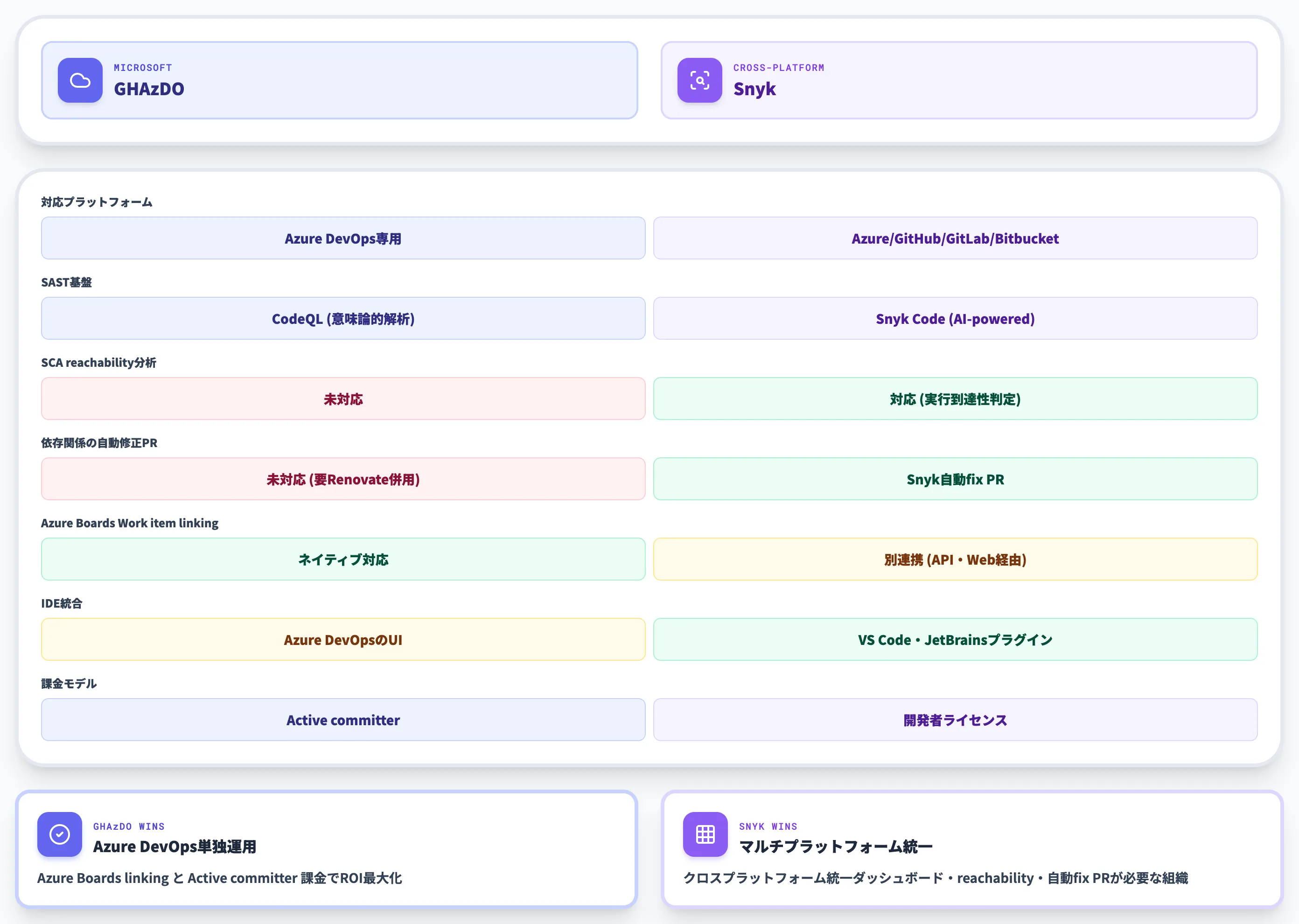
Task: Click the Azure DevOps単独運用 heading
Action: pyautogui.click(x=175, y=847)
